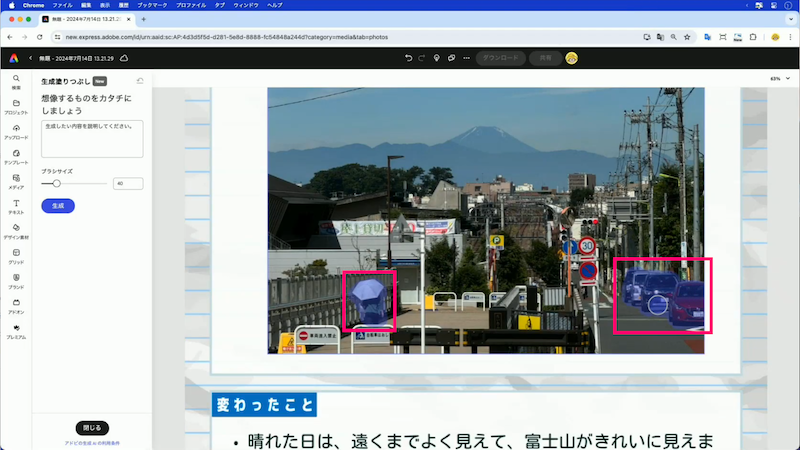
Task: Open the メディア media panel
Action: pos(16,182)
